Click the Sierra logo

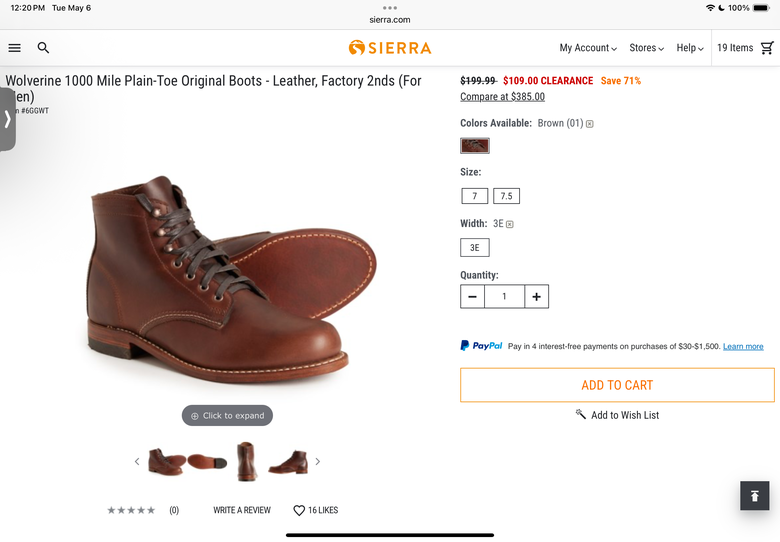(x=390, y=48)
